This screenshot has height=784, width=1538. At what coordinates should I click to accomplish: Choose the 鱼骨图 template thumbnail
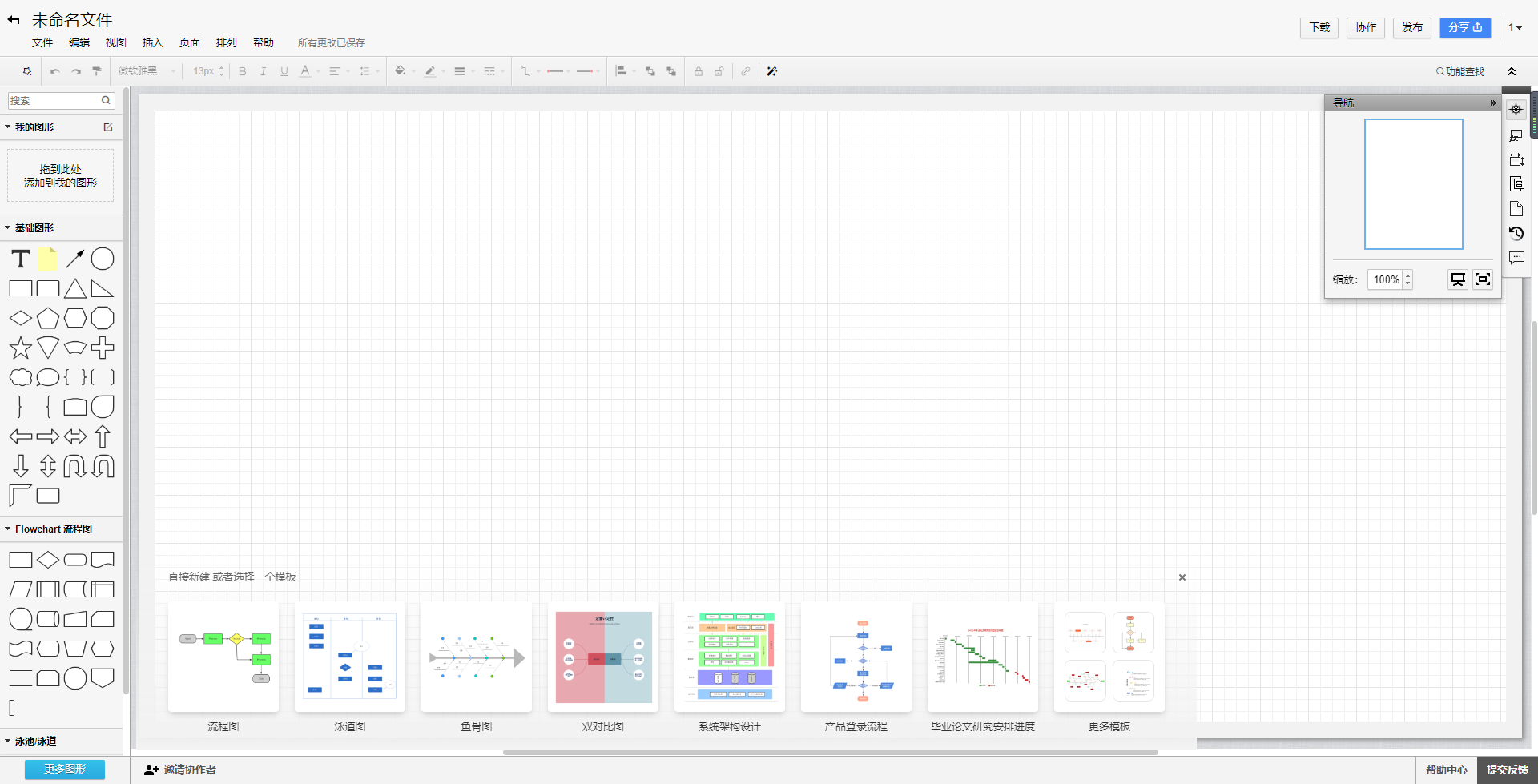point(477,657)
